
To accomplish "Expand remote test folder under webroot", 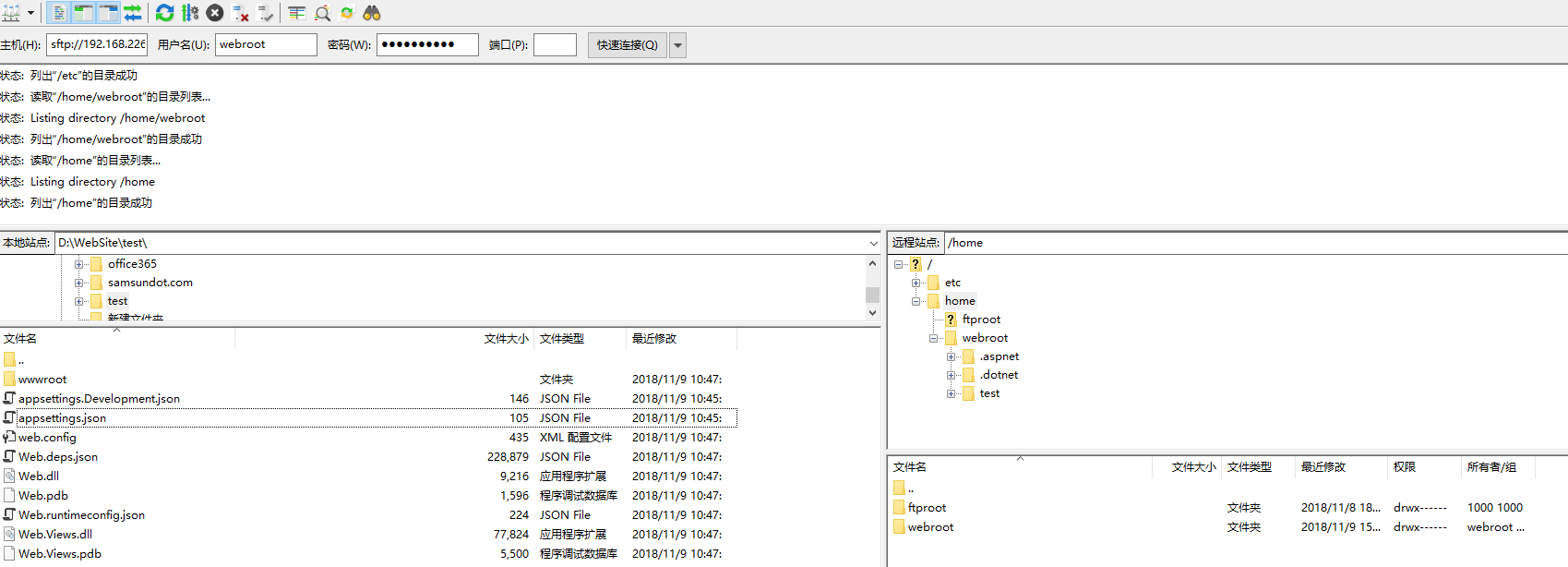I will 951,393.
